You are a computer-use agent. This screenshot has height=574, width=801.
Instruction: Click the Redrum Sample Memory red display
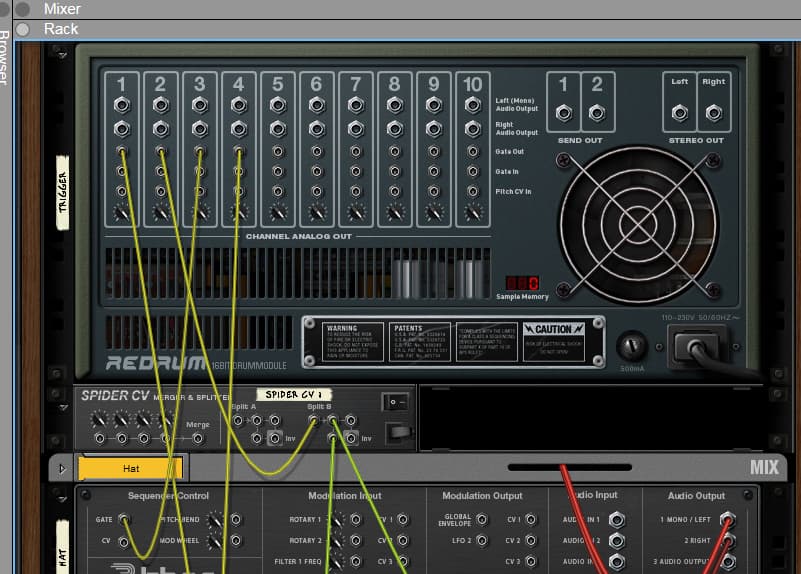pyautogui.click(x=522, y=283)
